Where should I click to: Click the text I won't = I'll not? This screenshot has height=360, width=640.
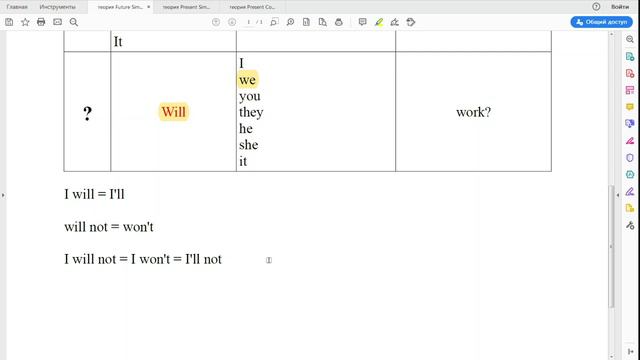point(176,259)
